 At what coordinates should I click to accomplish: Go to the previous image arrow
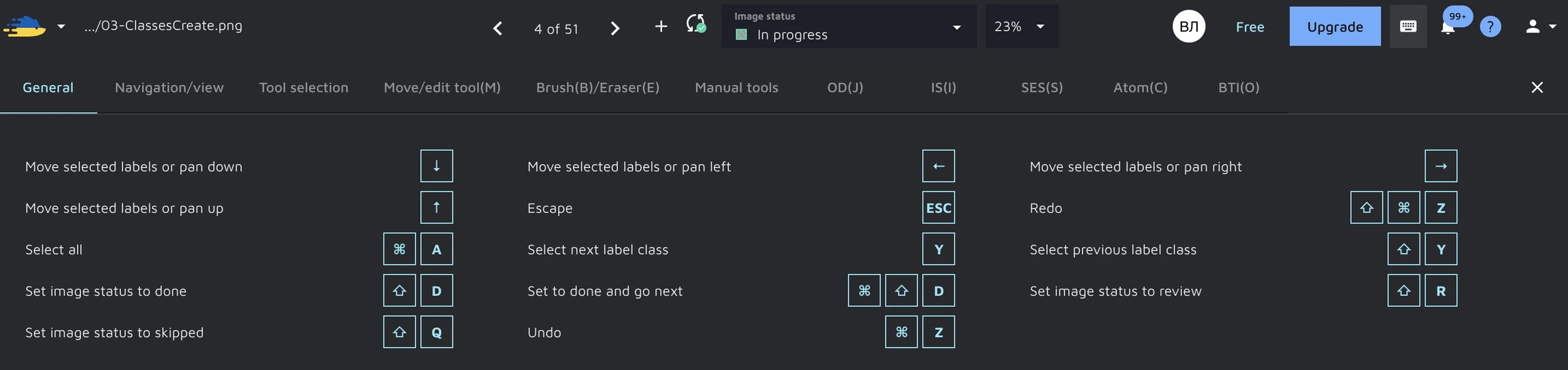(x=497, y=28)
